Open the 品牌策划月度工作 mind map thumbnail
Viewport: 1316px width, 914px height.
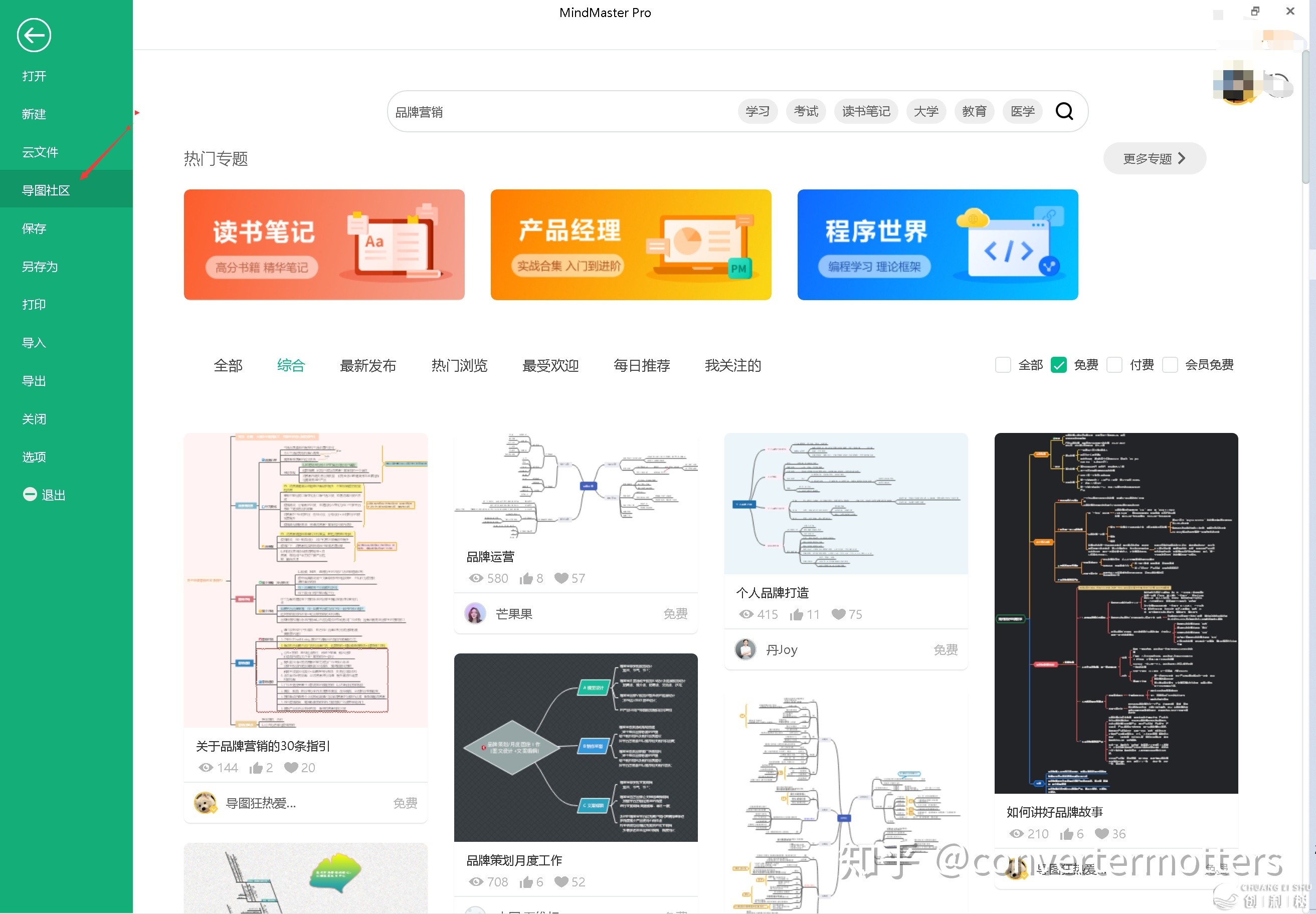click(576, 747)
